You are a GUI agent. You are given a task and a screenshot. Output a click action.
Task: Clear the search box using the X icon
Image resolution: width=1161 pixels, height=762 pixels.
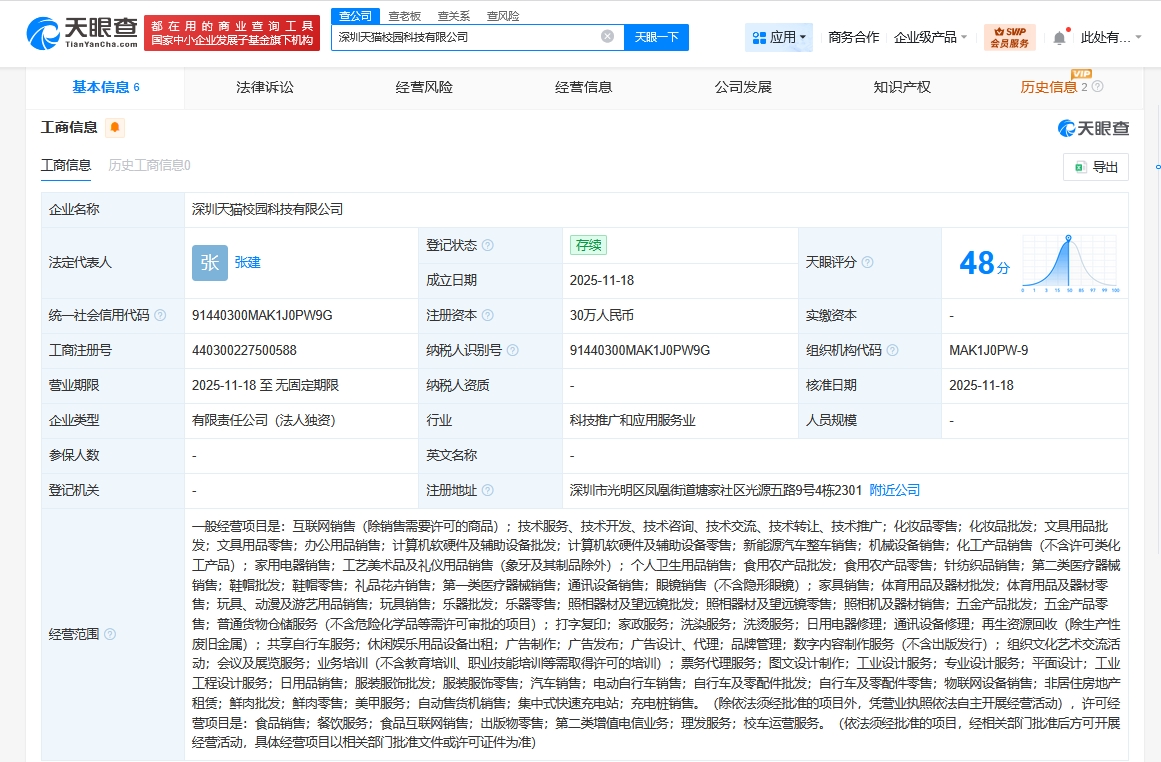click(x=606, y=35)
